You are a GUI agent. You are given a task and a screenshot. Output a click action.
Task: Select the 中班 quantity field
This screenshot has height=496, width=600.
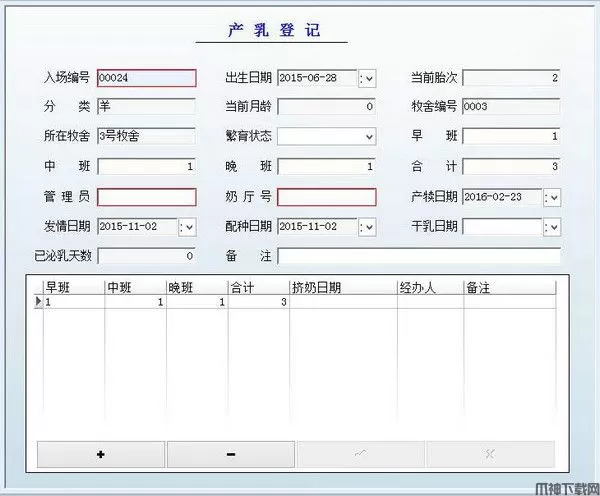tap(146, 167)
